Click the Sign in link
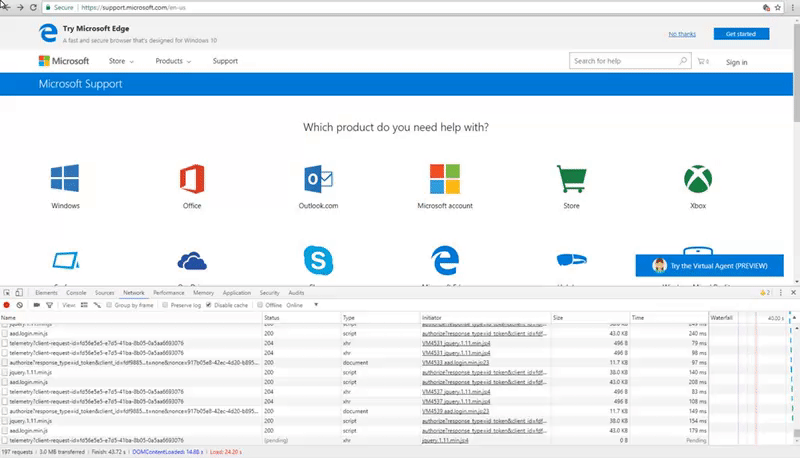The height and width of the screenshot is (458, 800). (736, 62)
